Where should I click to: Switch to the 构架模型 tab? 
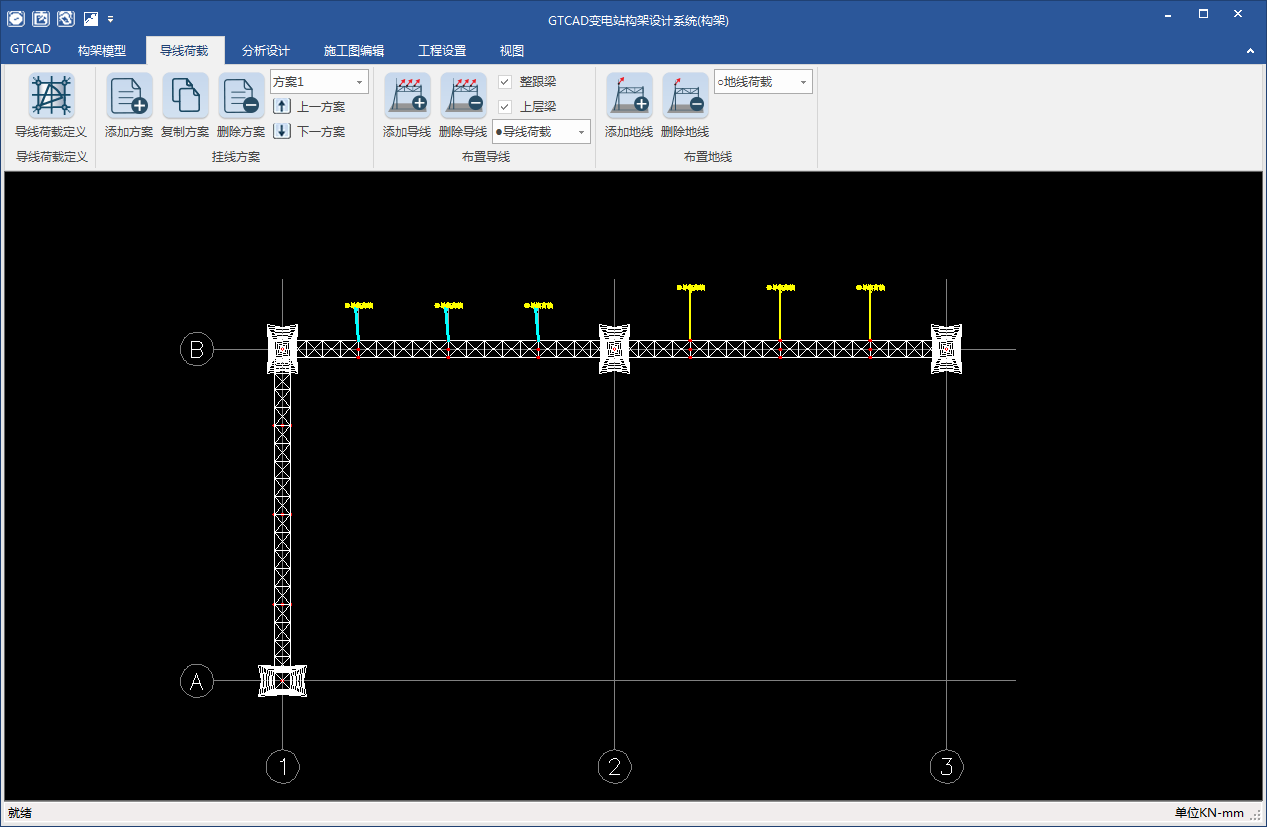pyautogui.click(x=102, y=51)
